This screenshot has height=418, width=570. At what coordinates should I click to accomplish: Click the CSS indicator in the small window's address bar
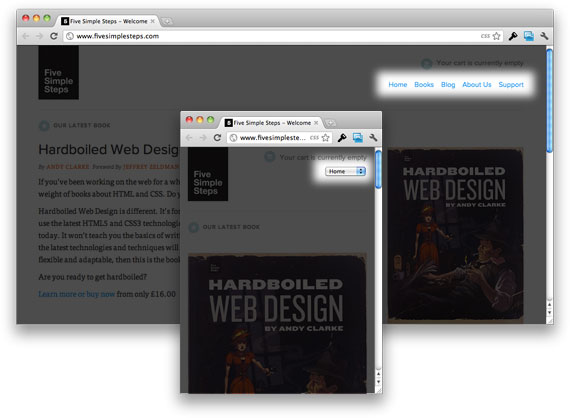coord(314,138)
